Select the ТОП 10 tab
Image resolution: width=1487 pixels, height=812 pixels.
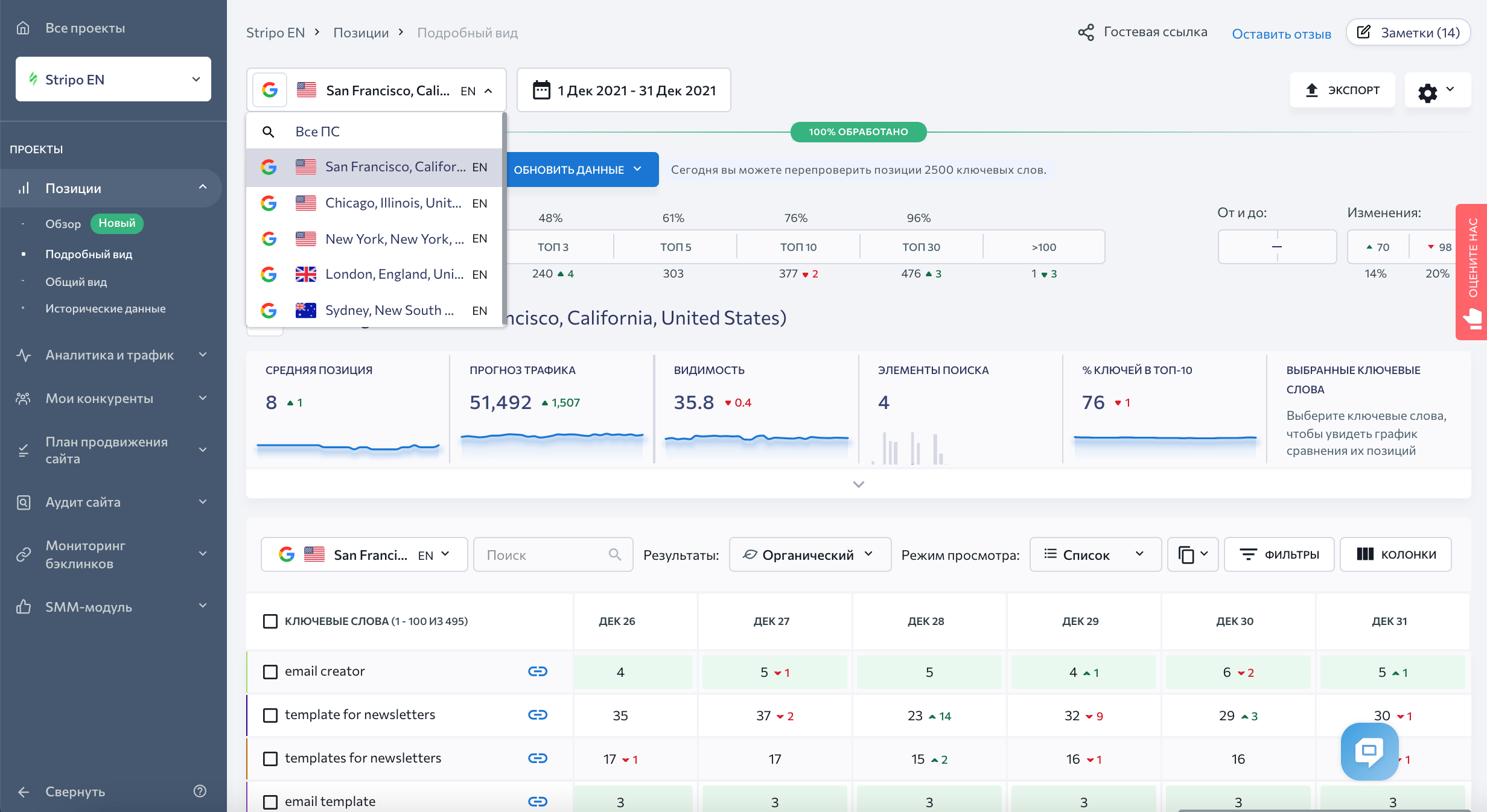click(798, 247)
